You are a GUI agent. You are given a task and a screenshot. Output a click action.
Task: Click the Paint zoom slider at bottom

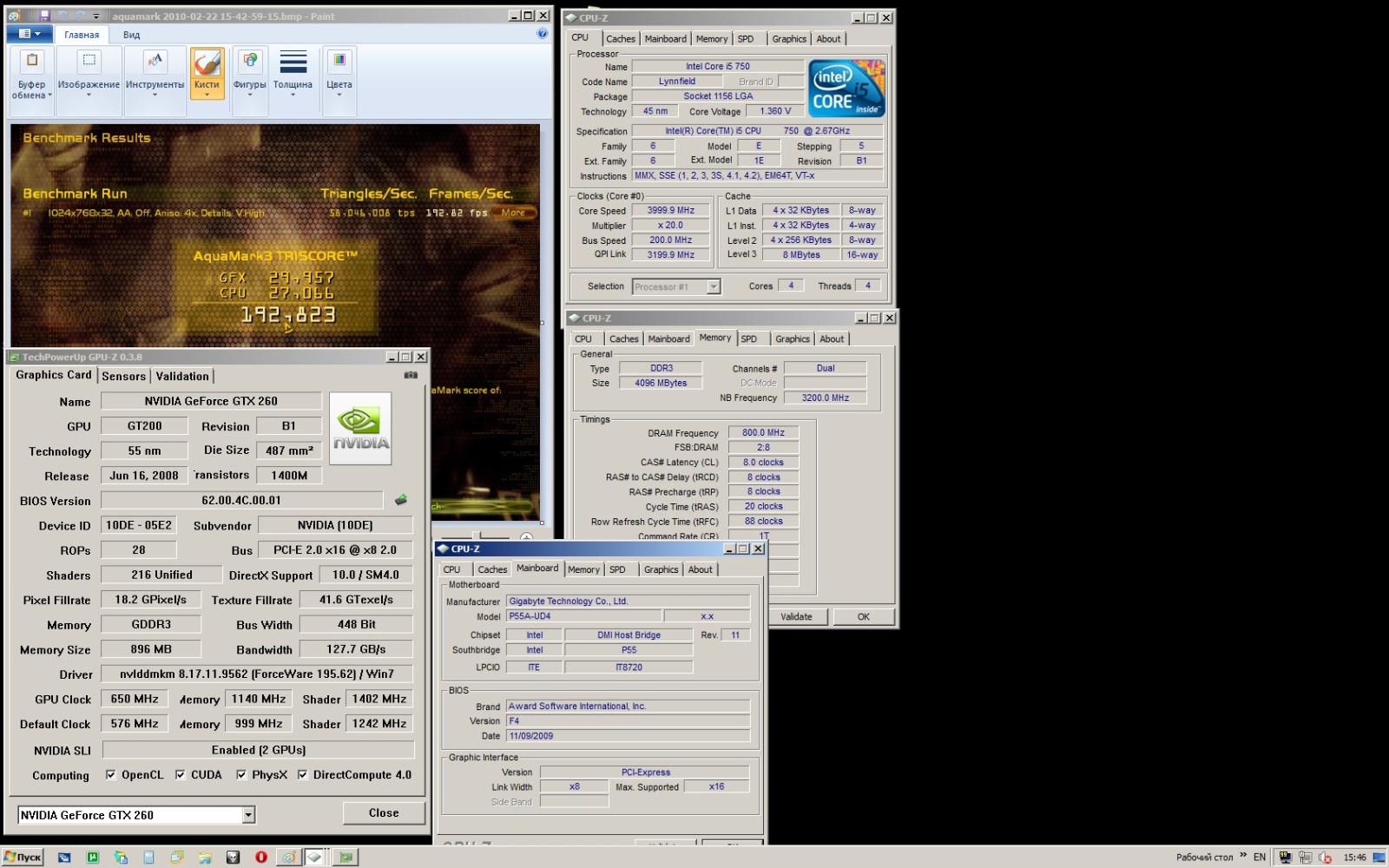tap(477, 536)
